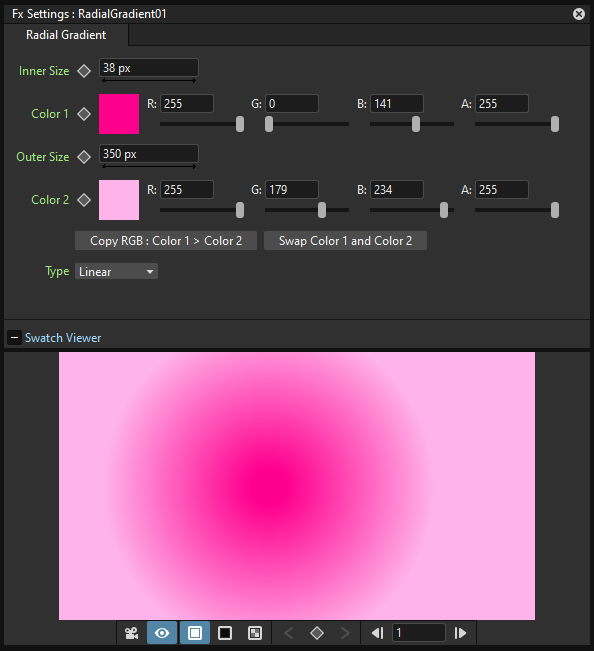Click the Outer Size label
Image resolution: width=594 pixels, height=651 pixels.
coord(43,157)
